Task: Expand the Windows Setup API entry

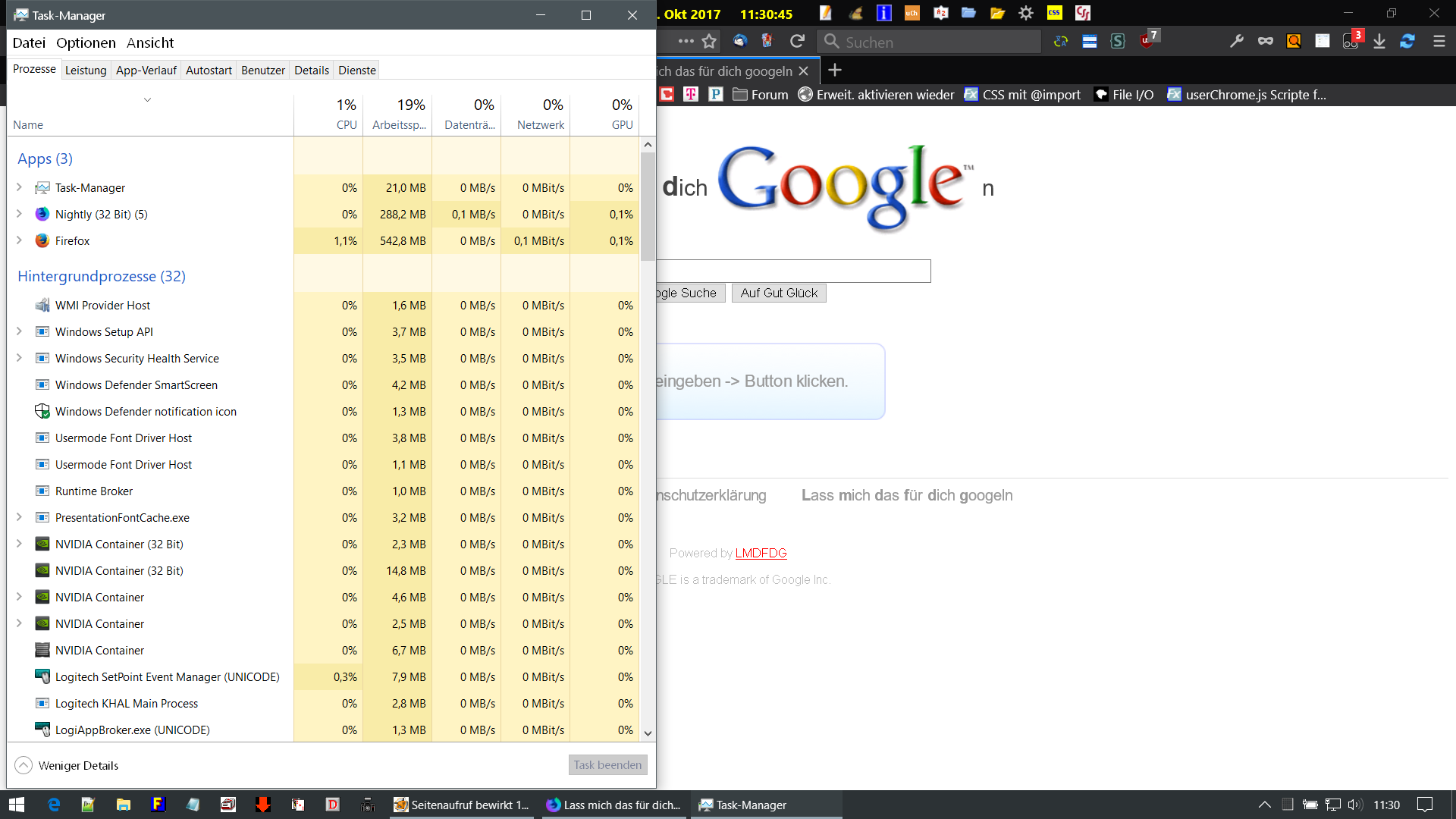Action: coord(20,331)
